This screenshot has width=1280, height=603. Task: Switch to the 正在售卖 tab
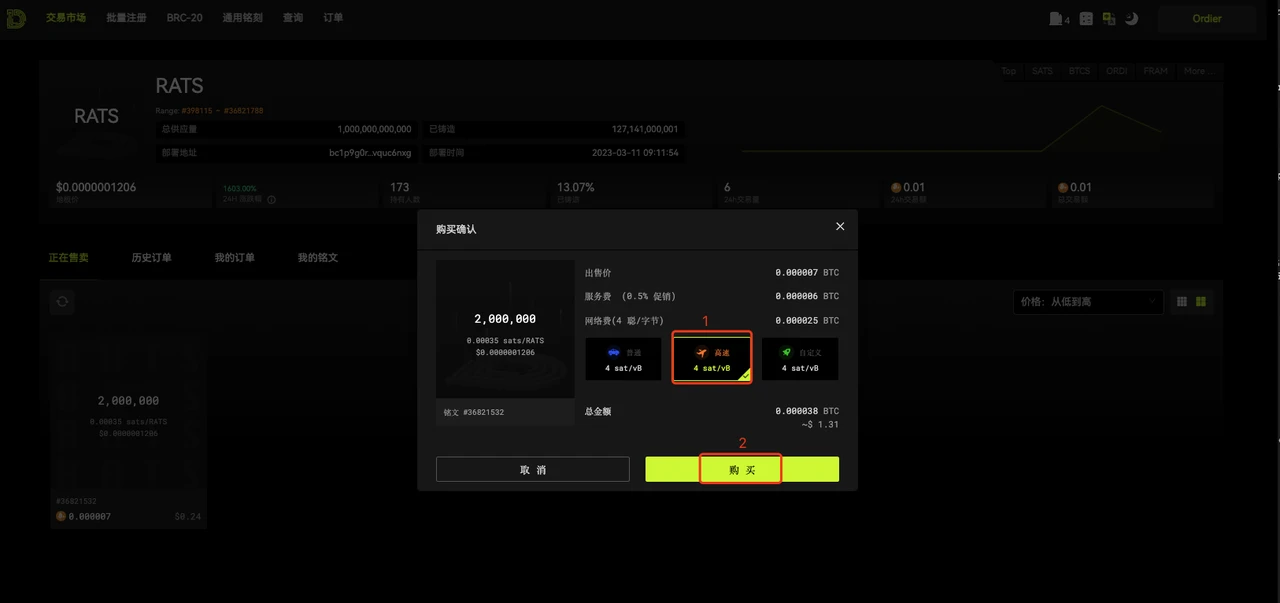(x=69, y=258)
